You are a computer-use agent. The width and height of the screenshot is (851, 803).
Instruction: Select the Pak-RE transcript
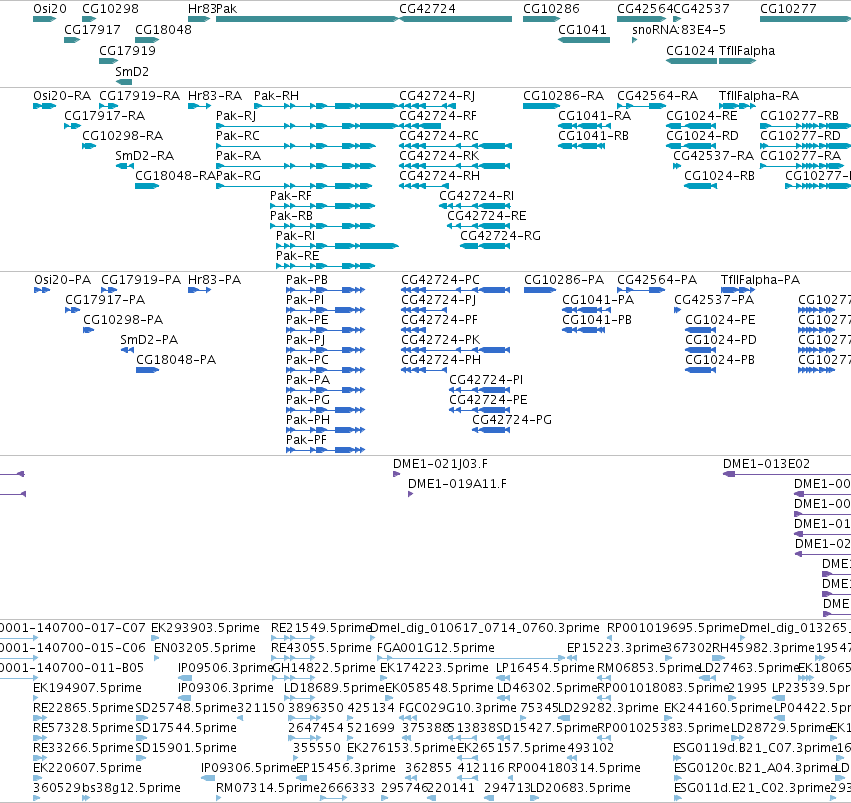tap(326, 266)
